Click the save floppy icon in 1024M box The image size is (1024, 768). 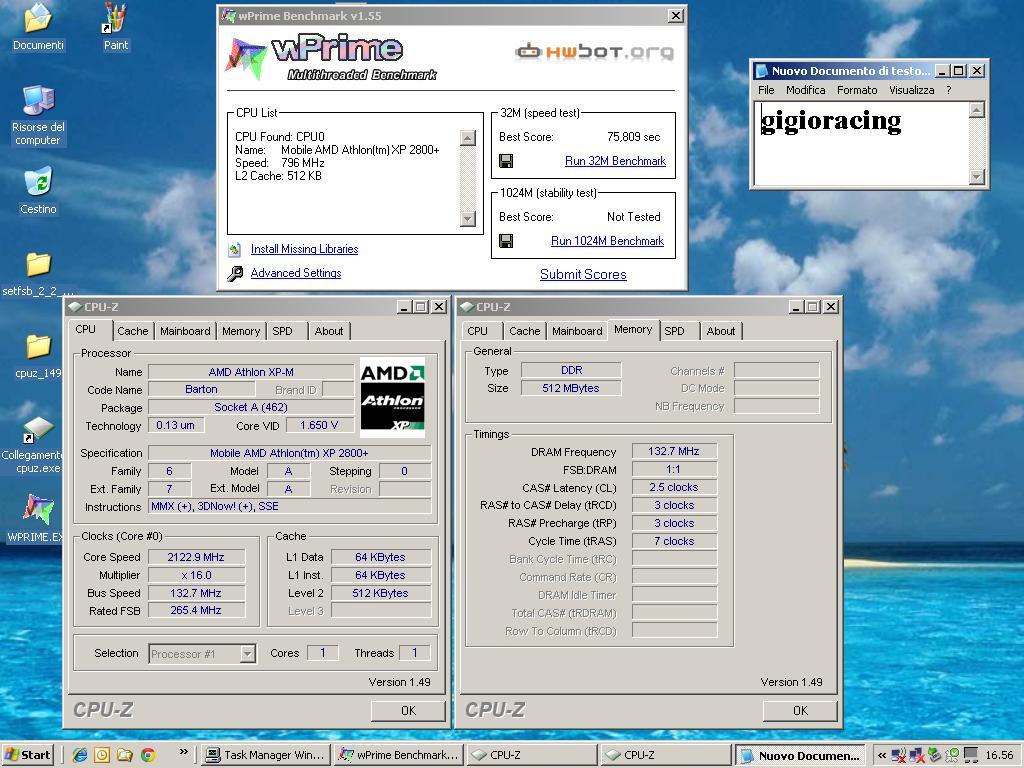click(505, 241)
